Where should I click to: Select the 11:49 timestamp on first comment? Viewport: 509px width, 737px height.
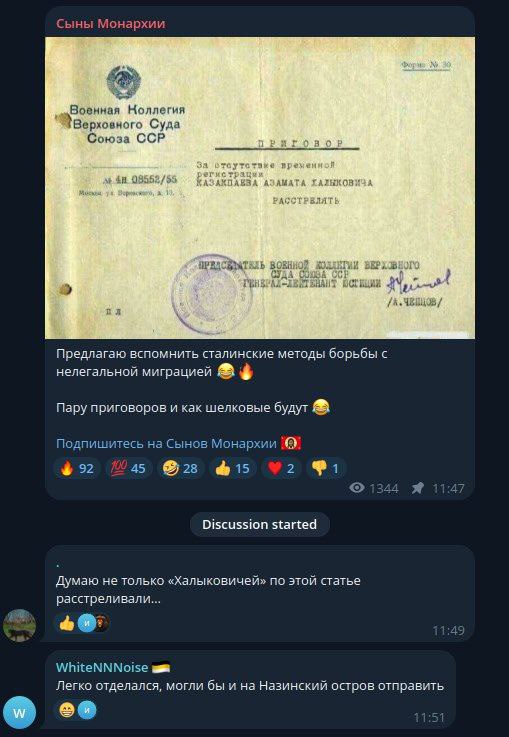pyautogui.click(x=448, y=630)
